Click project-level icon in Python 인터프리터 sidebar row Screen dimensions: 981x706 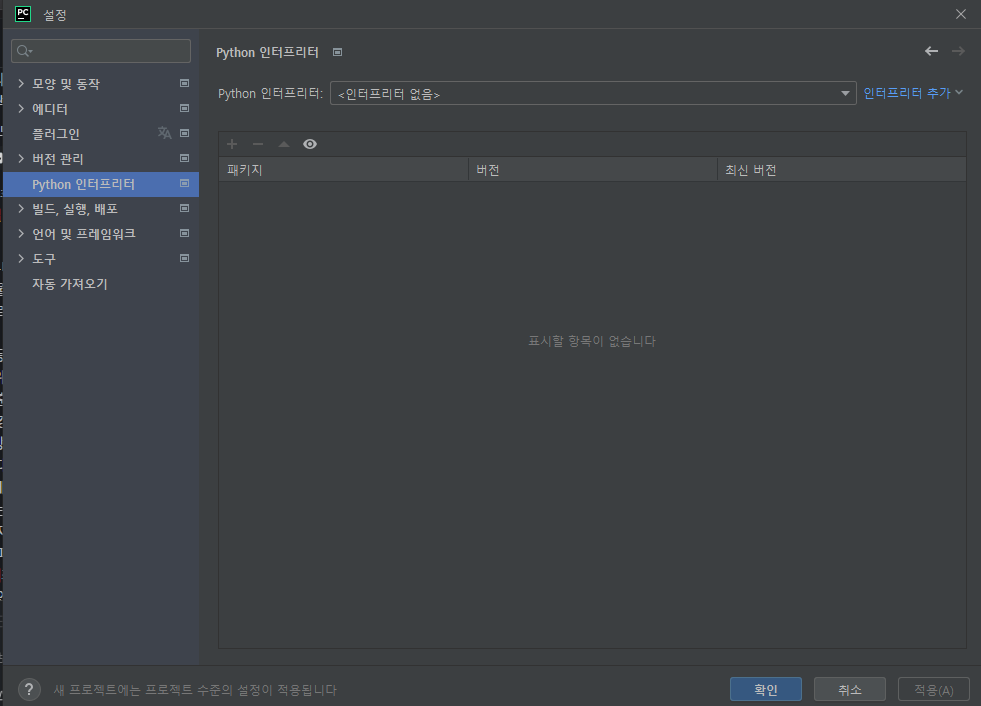(185, 183)
